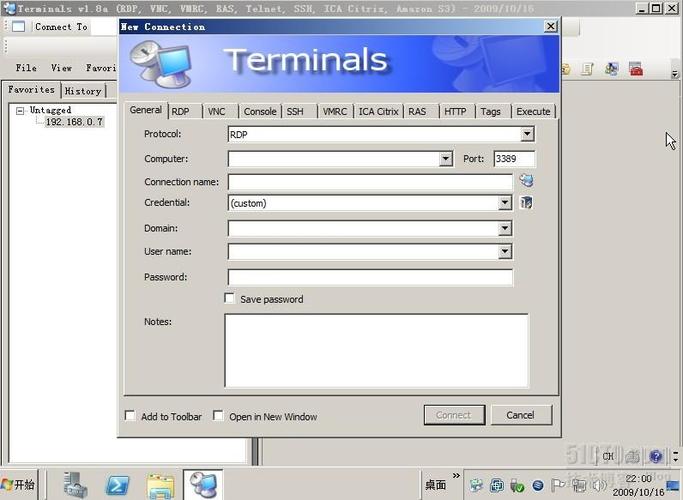Switch to the VMRC tab
Image resolution: width=683 pixels, height=500 pixels.
point(335,111)
